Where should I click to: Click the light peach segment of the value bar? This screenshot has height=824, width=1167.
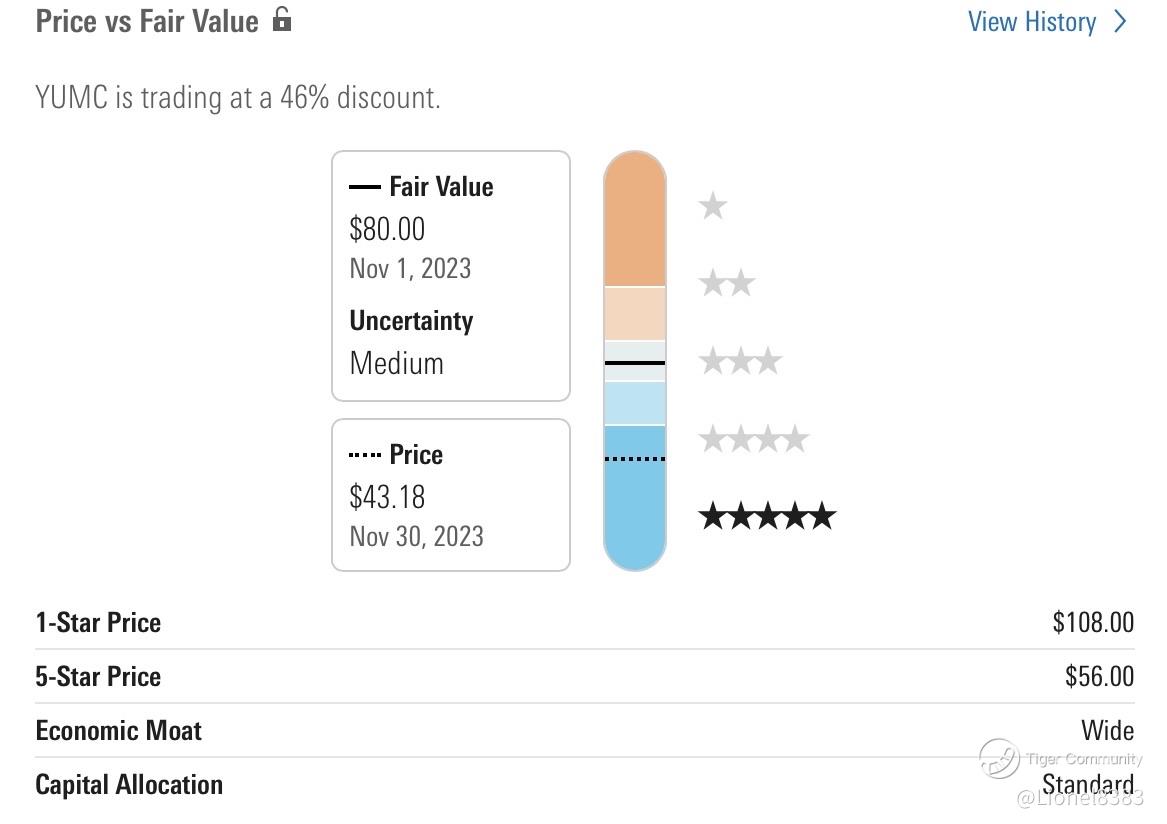(635, 313)
